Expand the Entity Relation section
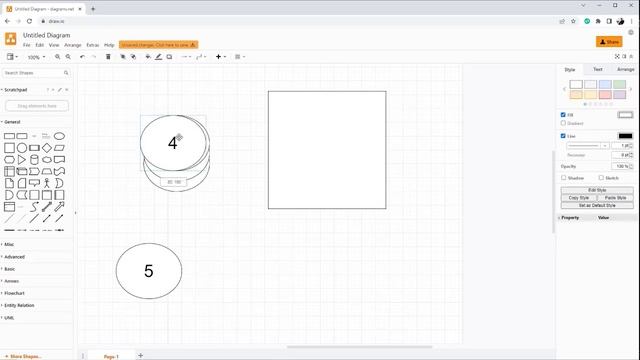 tap(19, 305)
